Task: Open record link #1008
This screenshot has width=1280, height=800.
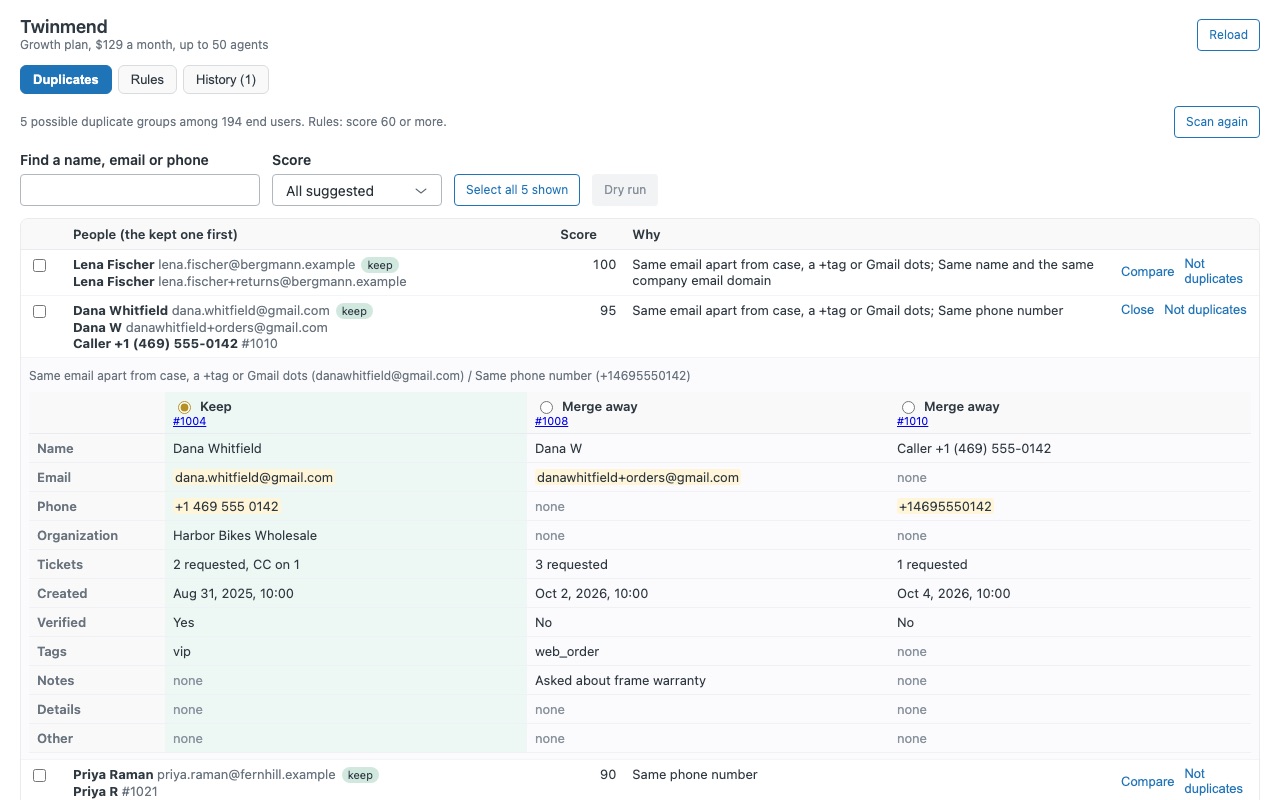Action: point(551,422)
